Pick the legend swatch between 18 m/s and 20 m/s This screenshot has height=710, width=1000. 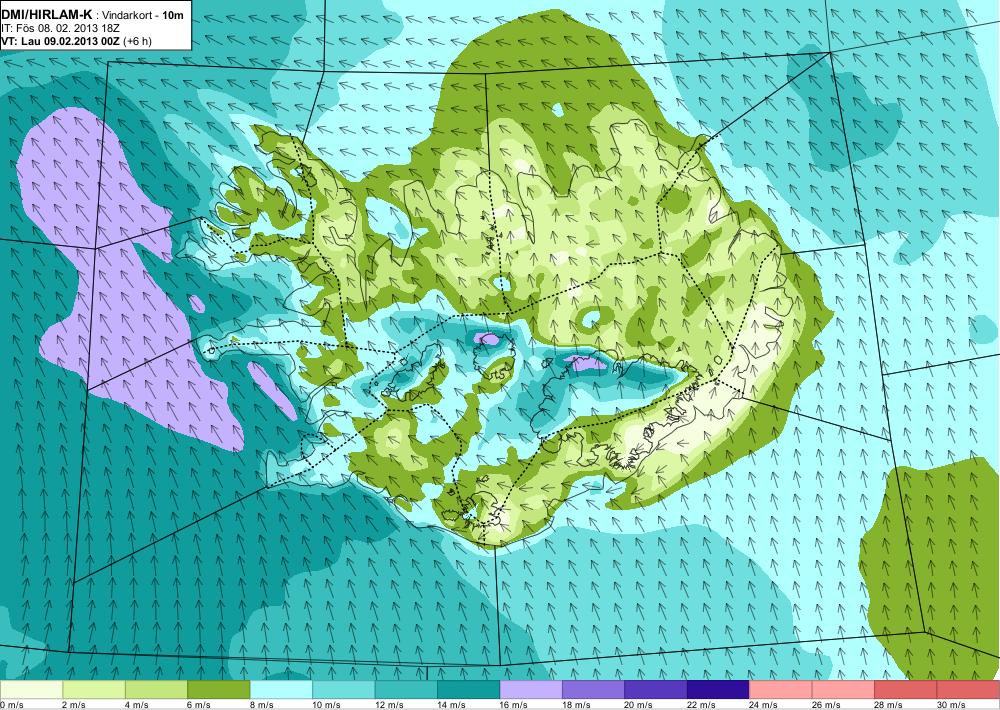pos(594,690)
